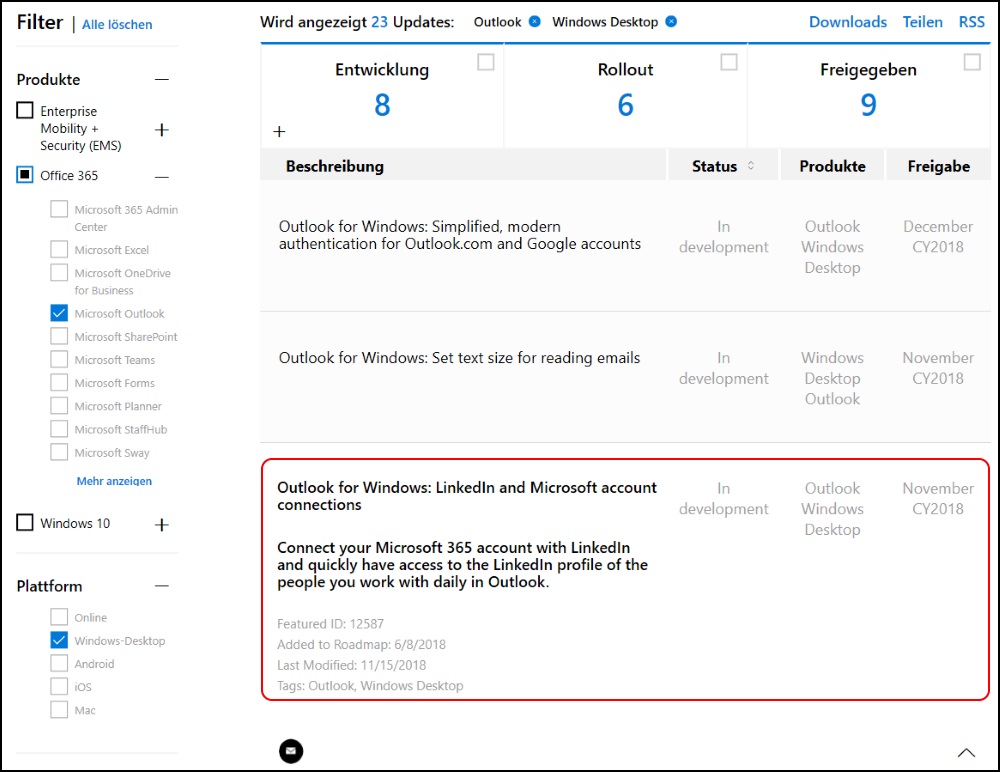Check the Enterprise Mobility + Security checkbox
Image resolution: width=1000 pixels, height=772 pixels.
point(25,110)
